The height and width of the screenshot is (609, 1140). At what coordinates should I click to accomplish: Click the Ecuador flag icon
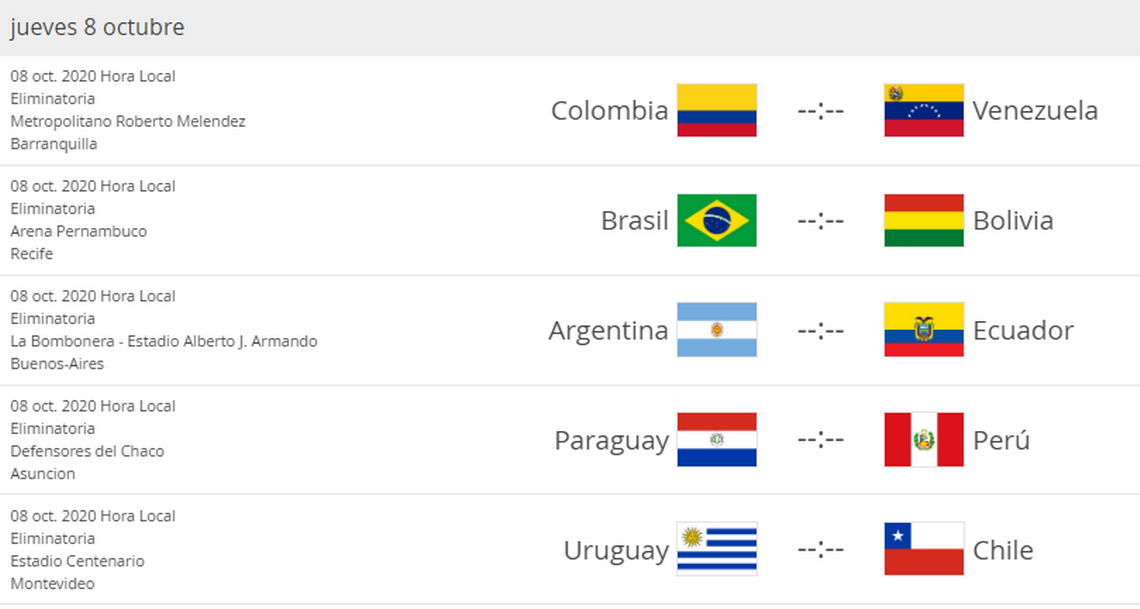coord(924,330)
